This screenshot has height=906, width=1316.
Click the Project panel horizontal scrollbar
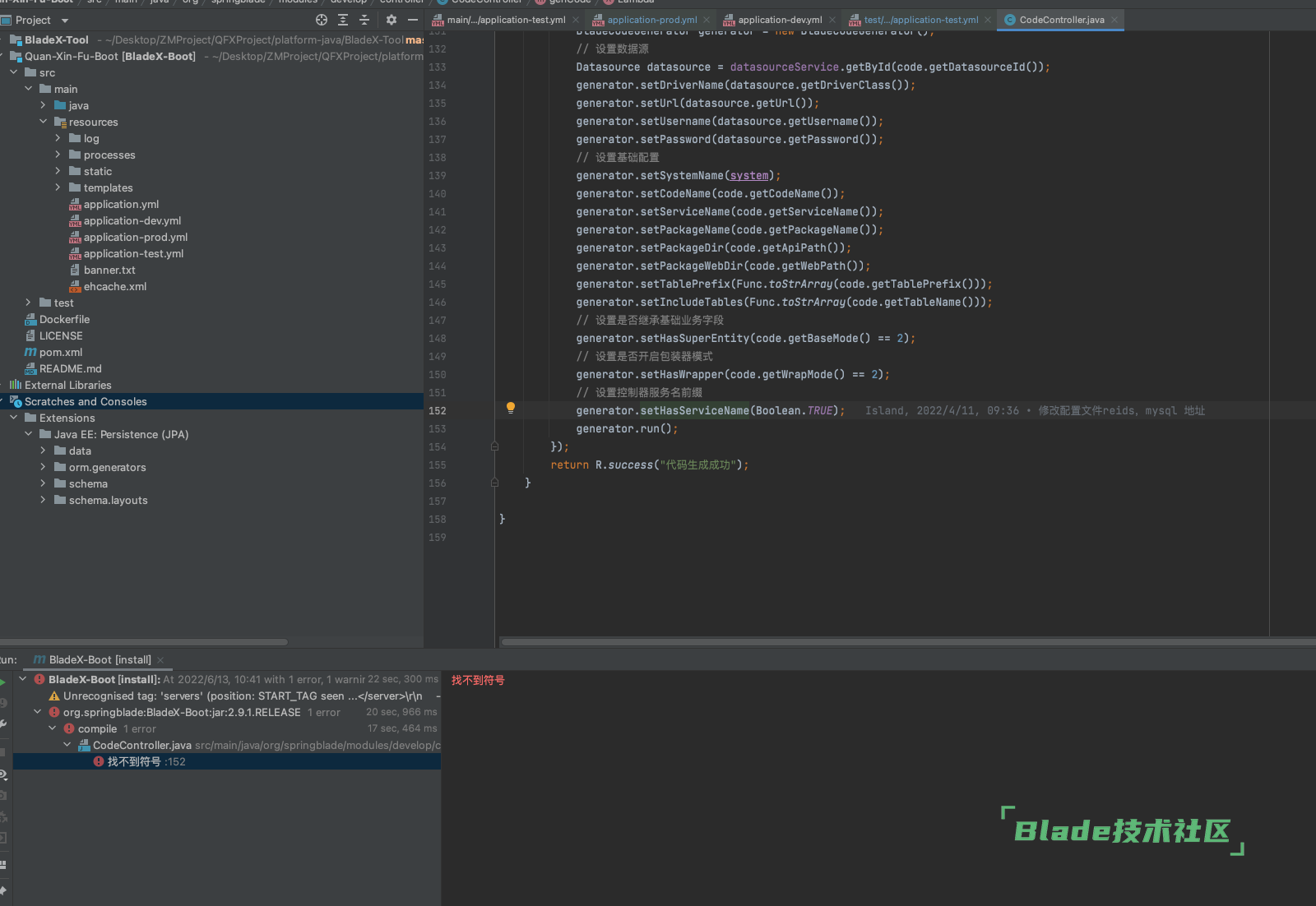(x=144, y=642)
